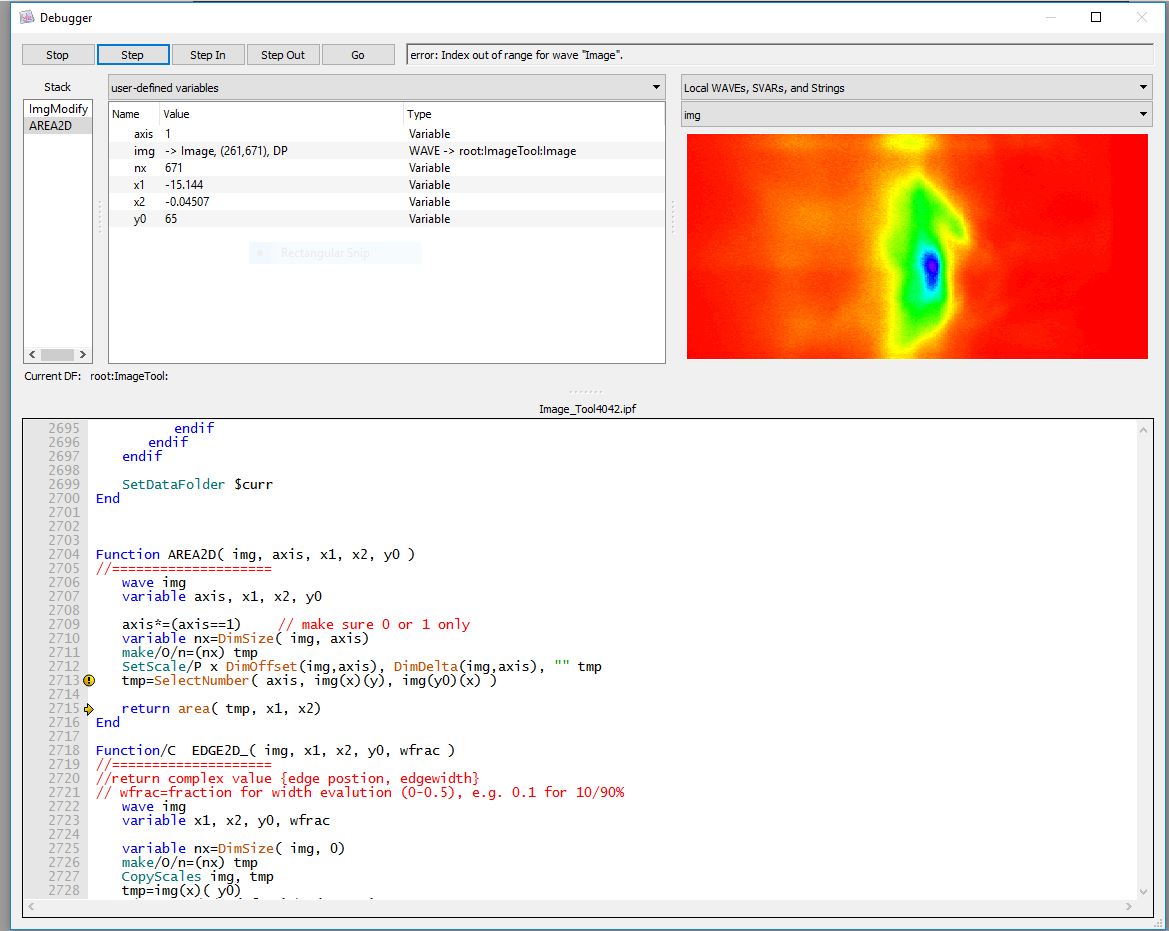The image size is (1169, 931).
Task: Click the Value column header
Action: [177, 114]
